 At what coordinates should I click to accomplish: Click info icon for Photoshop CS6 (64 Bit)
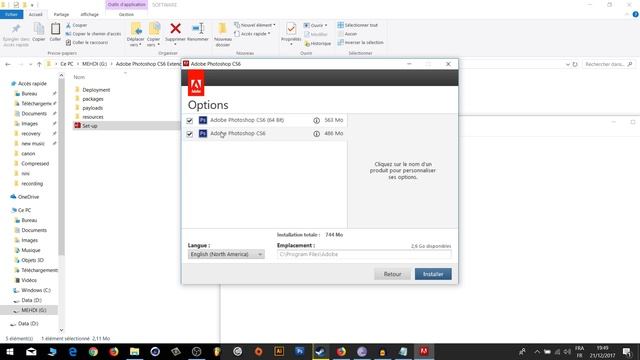316,120
